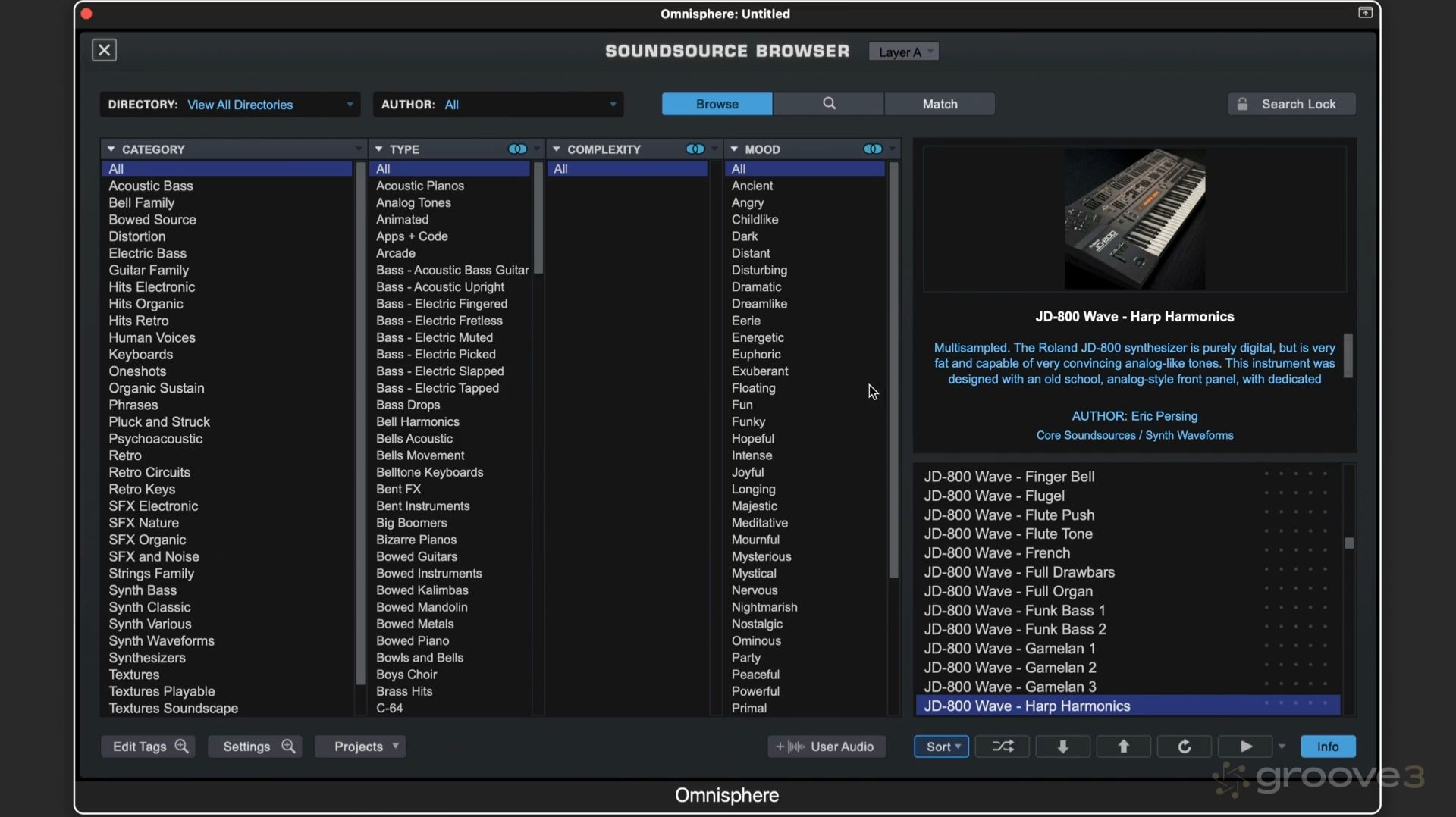Collapse the Category column triangle
This screenshot has height=817, width=1456.
point(111,149)
